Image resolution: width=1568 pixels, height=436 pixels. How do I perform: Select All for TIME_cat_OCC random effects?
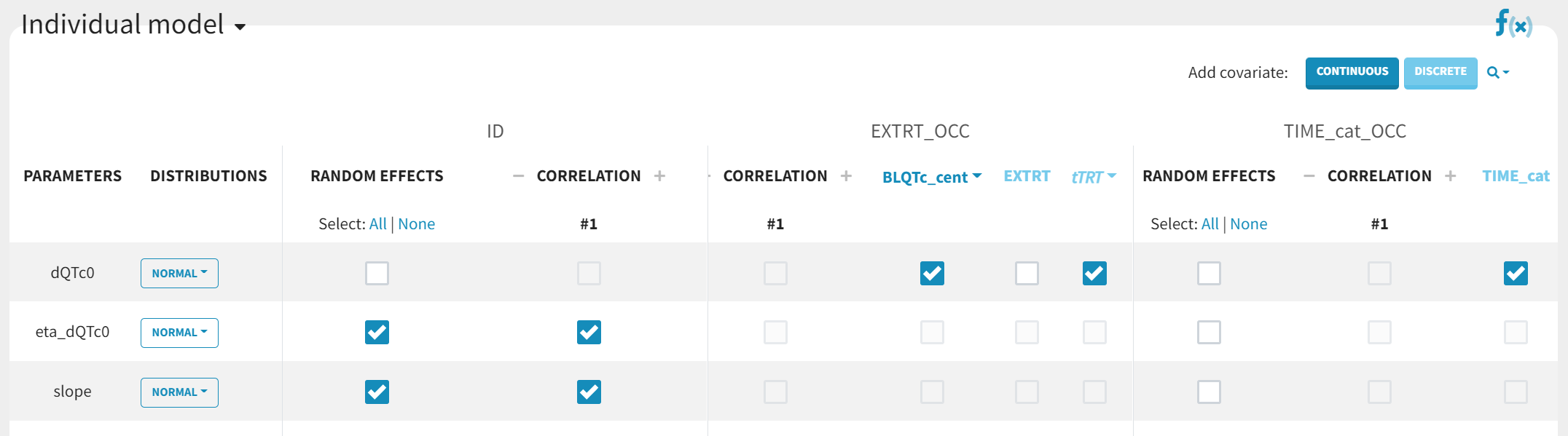click(1210, 224)
